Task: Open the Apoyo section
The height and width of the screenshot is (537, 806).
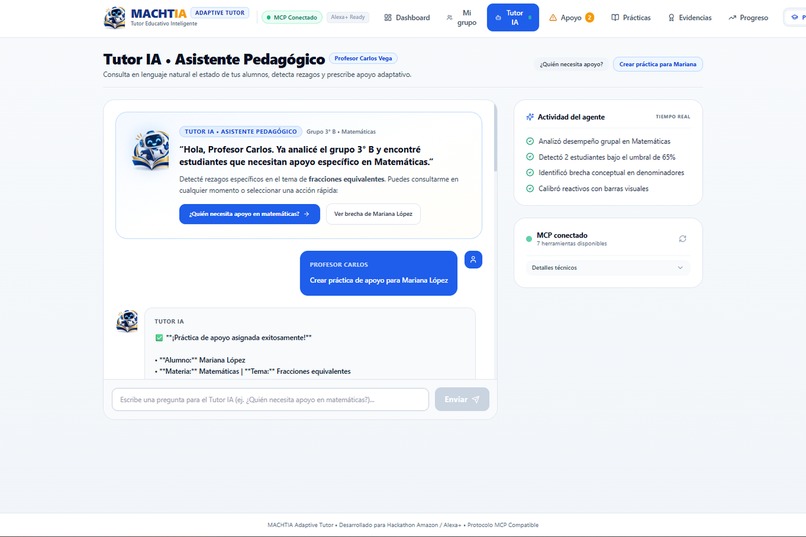Action: tap(572, 17)
